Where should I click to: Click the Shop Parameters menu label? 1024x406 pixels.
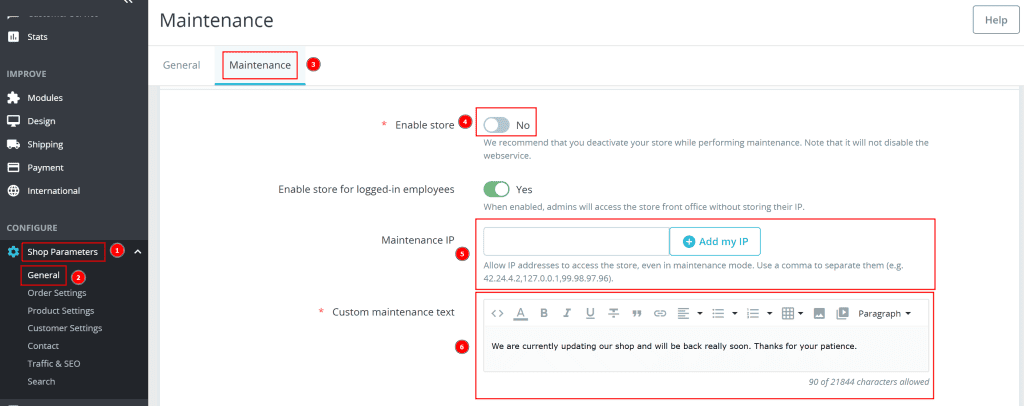pyautogui.click(x=63, y=251)
